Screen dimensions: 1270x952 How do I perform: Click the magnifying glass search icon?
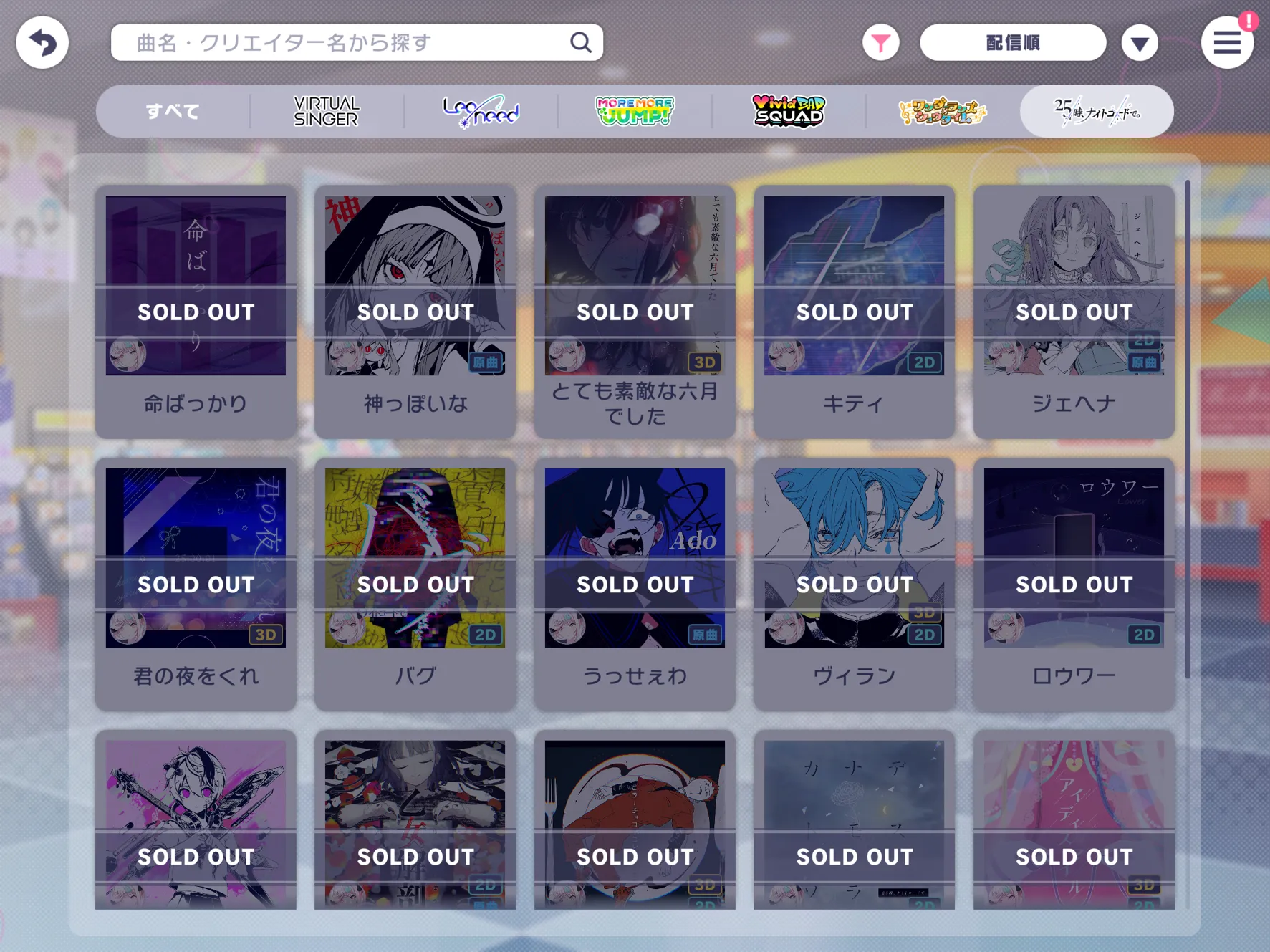click(581, 42)
